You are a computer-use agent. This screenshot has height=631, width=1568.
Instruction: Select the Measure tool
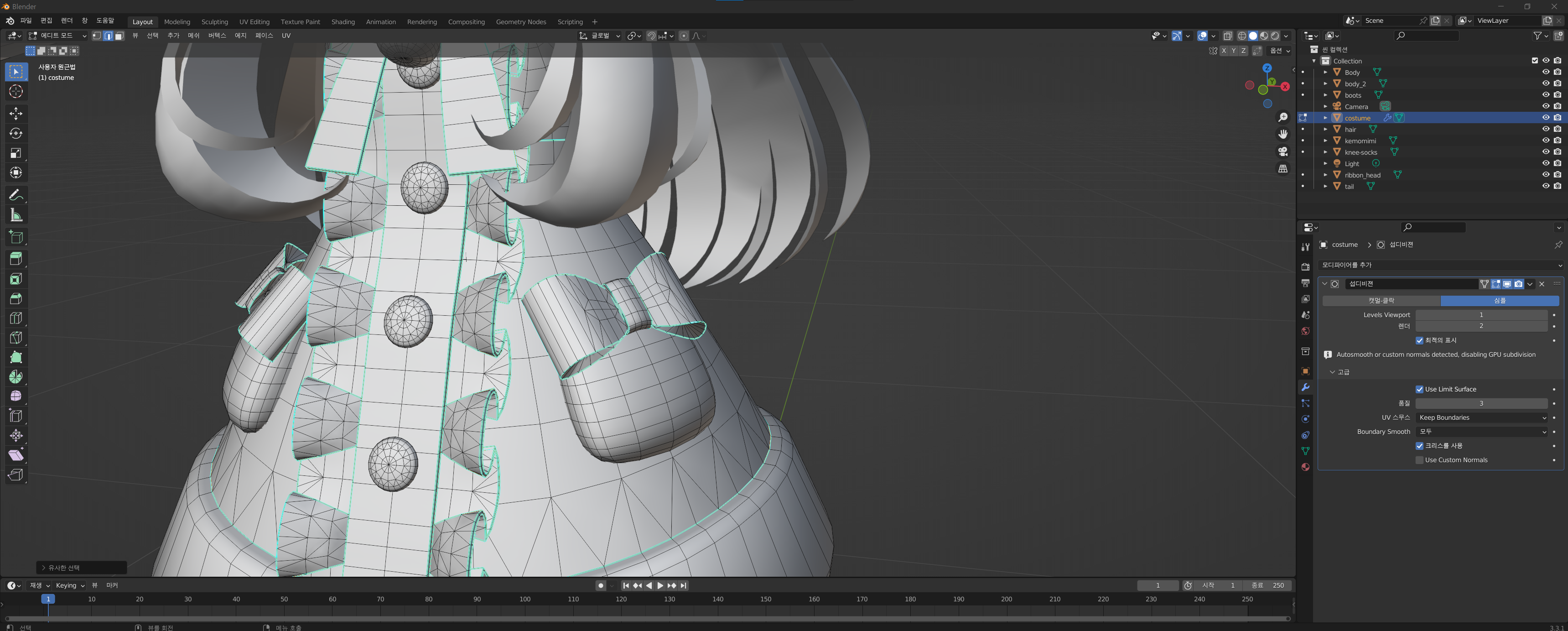coord(16,215)
